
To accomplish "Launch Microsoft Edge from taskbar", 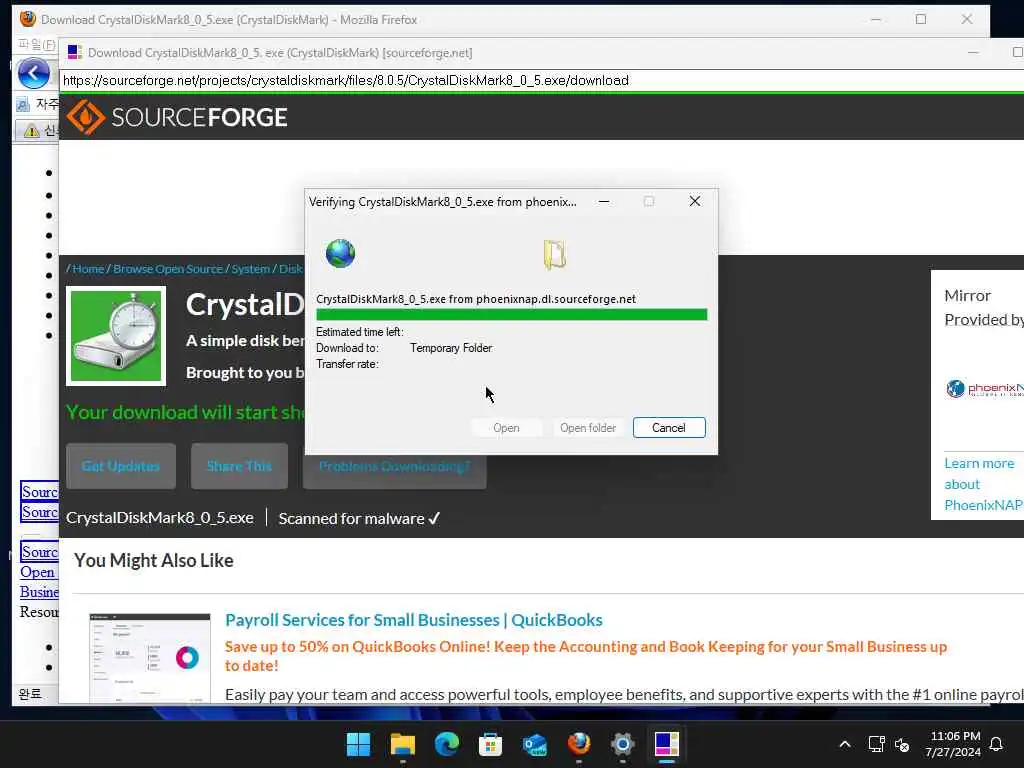I will 447,744.
